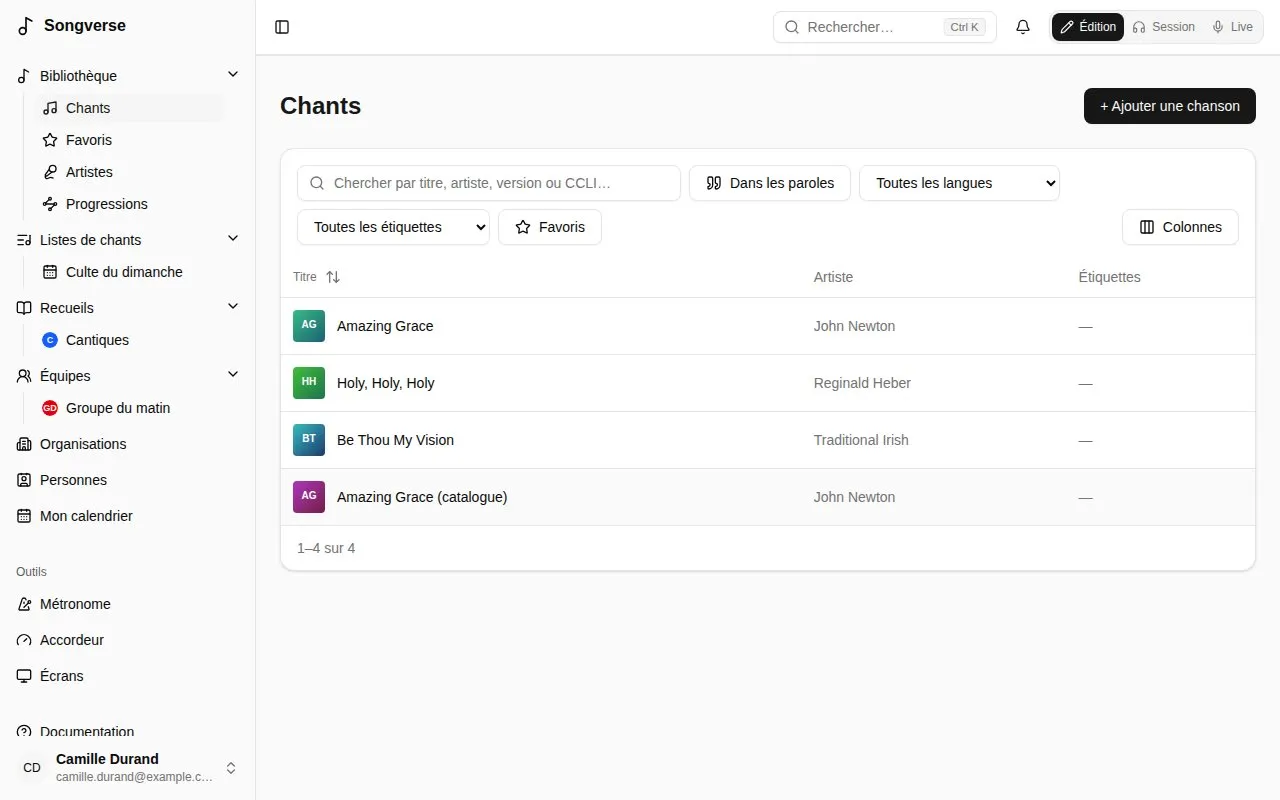
Task: Click the red Groupe du matin badge
Action: (50, 408)
